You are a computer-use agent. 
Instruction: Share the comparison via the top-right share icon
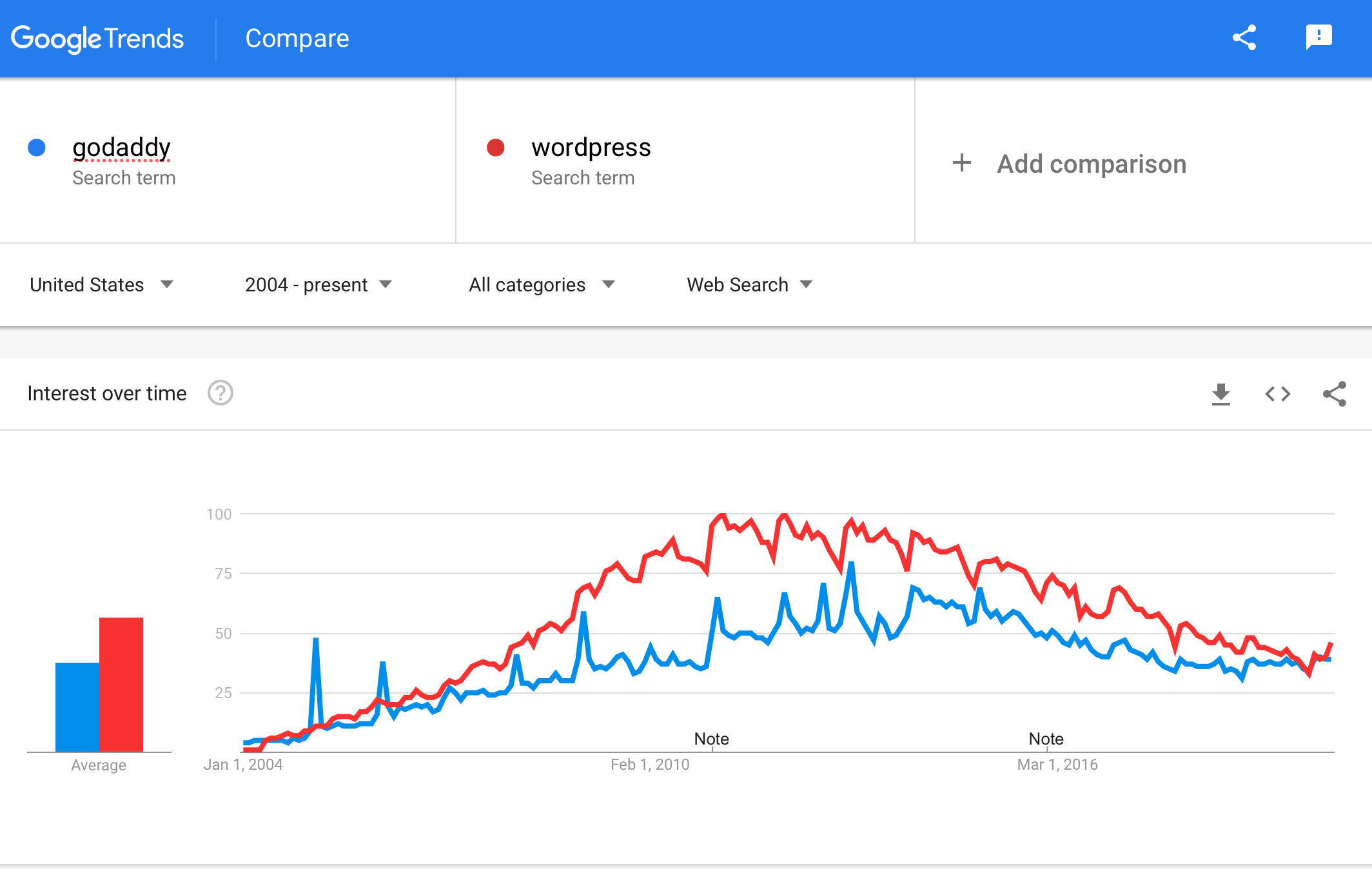coord(1244,38)
